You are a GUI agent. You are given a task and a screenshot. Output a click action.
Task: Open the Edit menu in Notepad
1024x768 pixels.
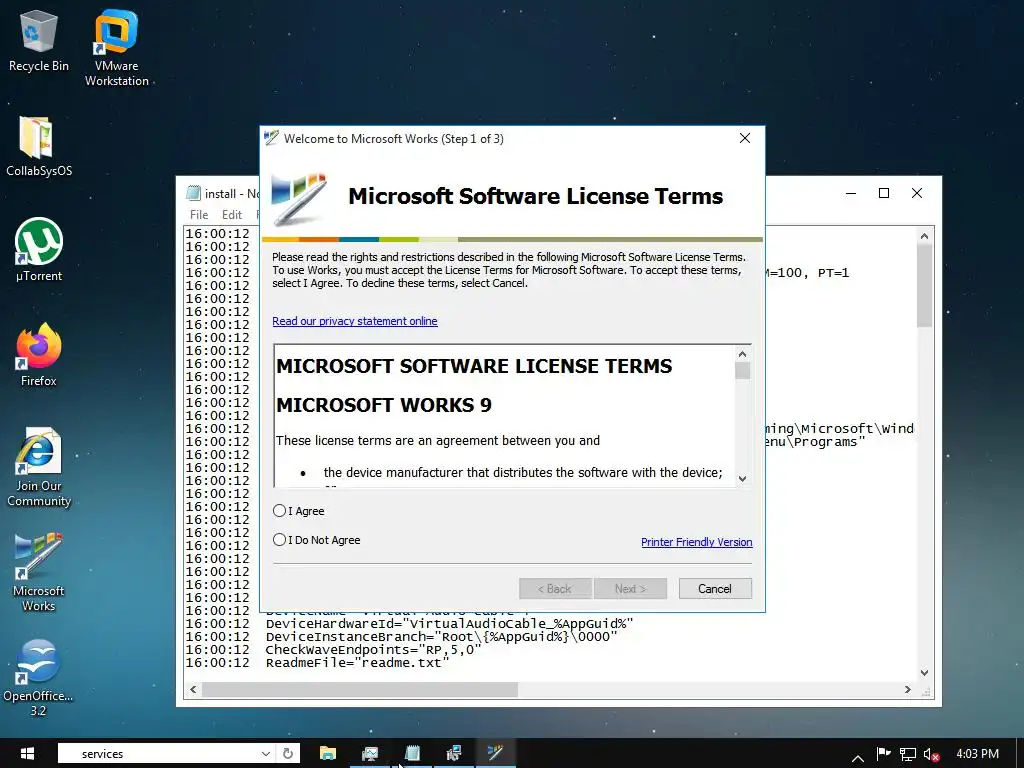(231, 214)
